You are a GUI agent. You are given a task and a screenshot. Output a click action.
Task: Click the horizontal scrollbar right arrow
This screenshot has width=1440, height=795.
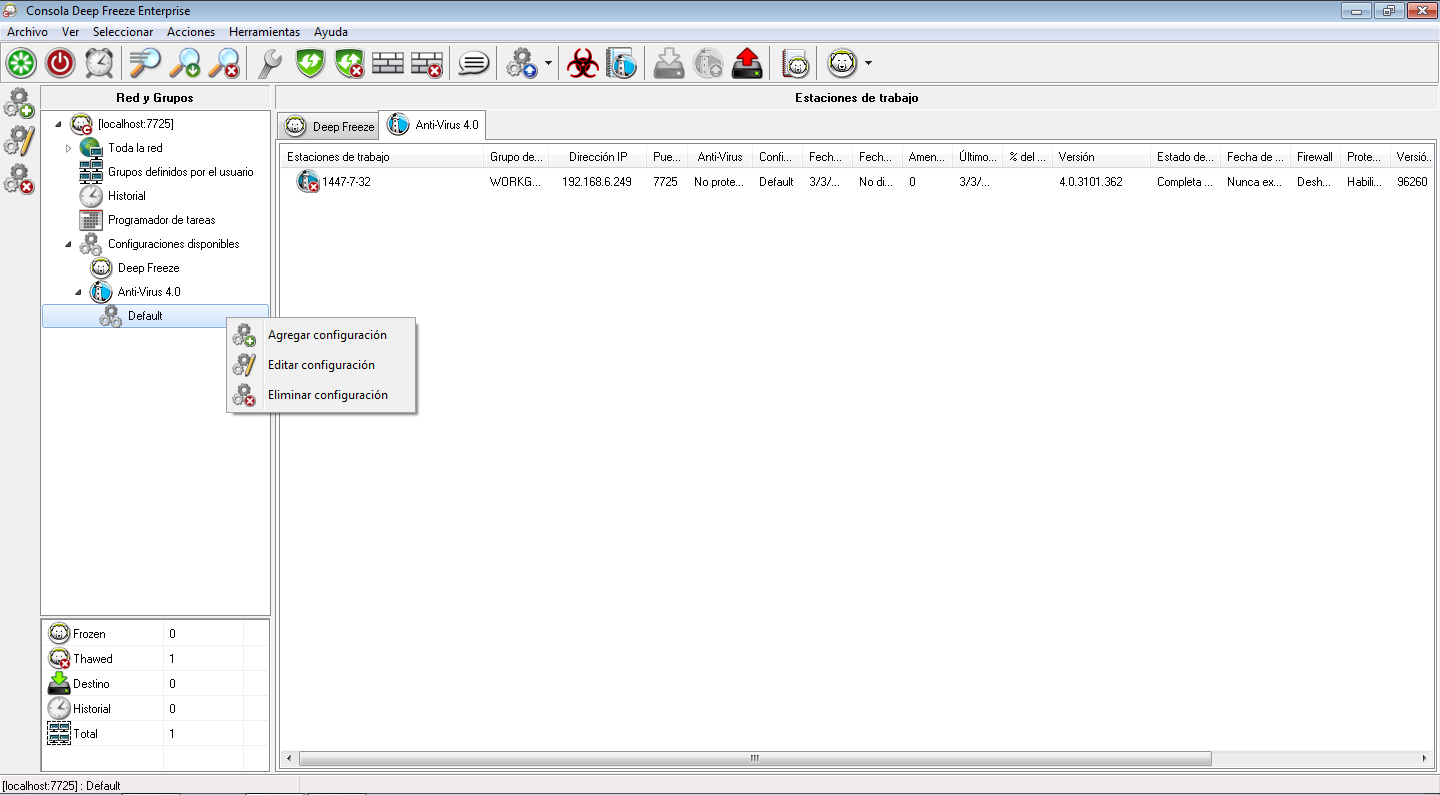1424,758
